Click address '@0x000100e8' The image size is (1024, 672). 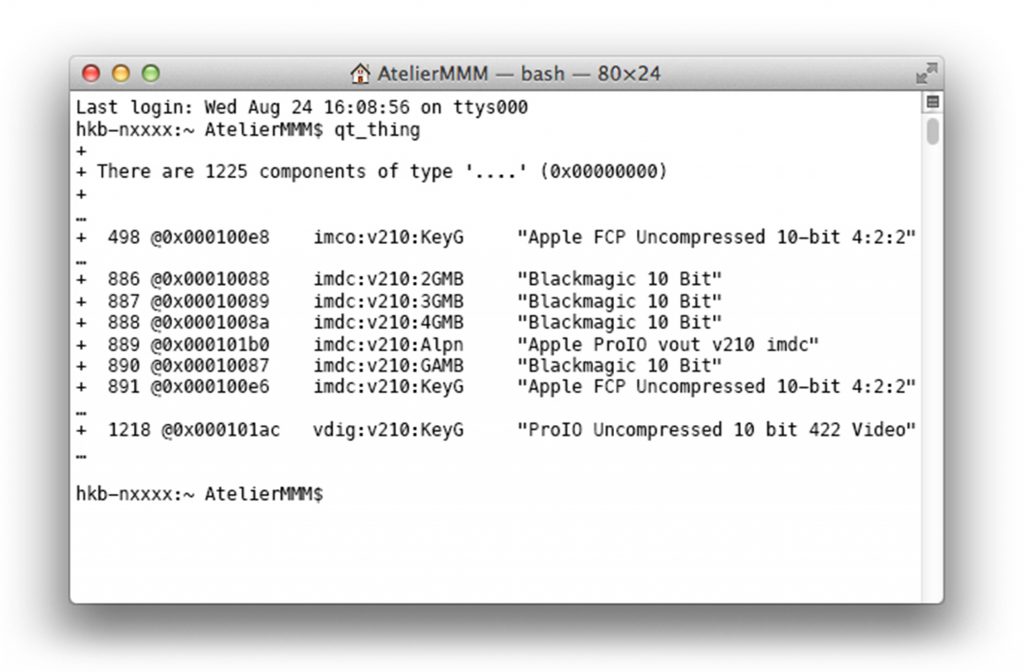(x=210, y=237)
